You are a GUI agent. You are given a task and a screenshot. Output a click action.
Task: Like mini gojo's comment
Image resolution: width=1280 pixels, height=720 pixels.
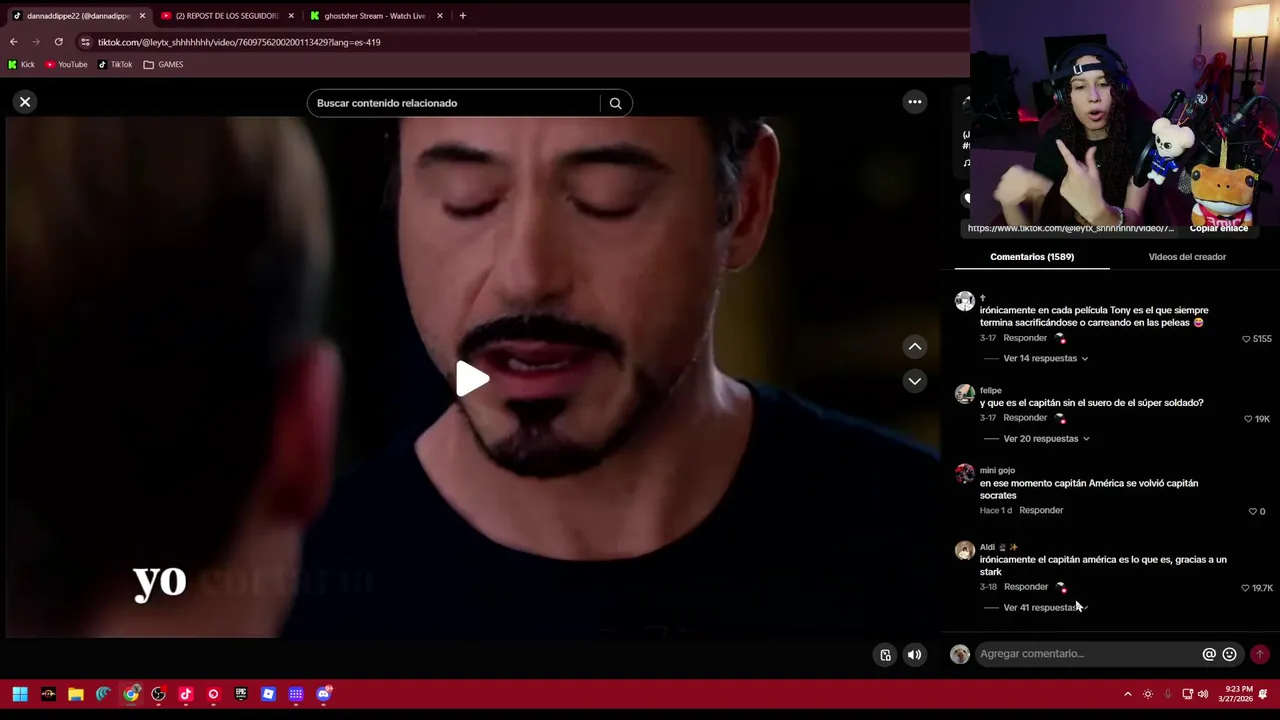[x=1252, y=511]
